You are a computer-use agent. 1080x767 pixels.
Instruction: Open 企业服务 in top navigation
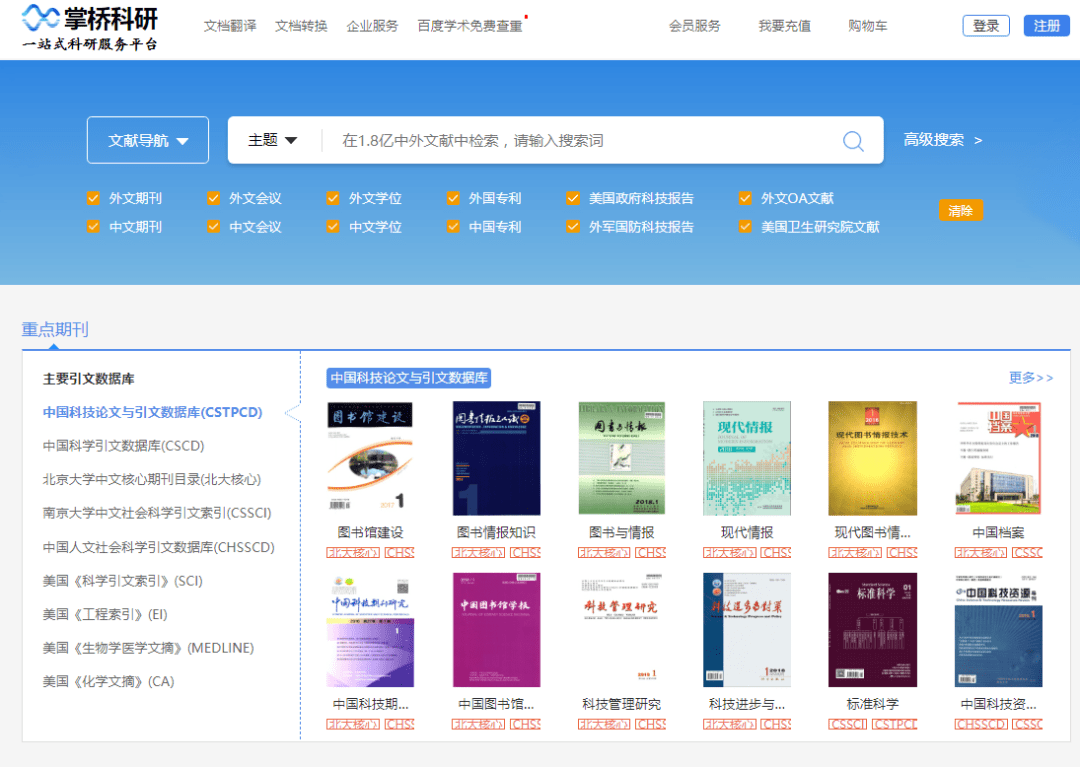tap(372, 26)
